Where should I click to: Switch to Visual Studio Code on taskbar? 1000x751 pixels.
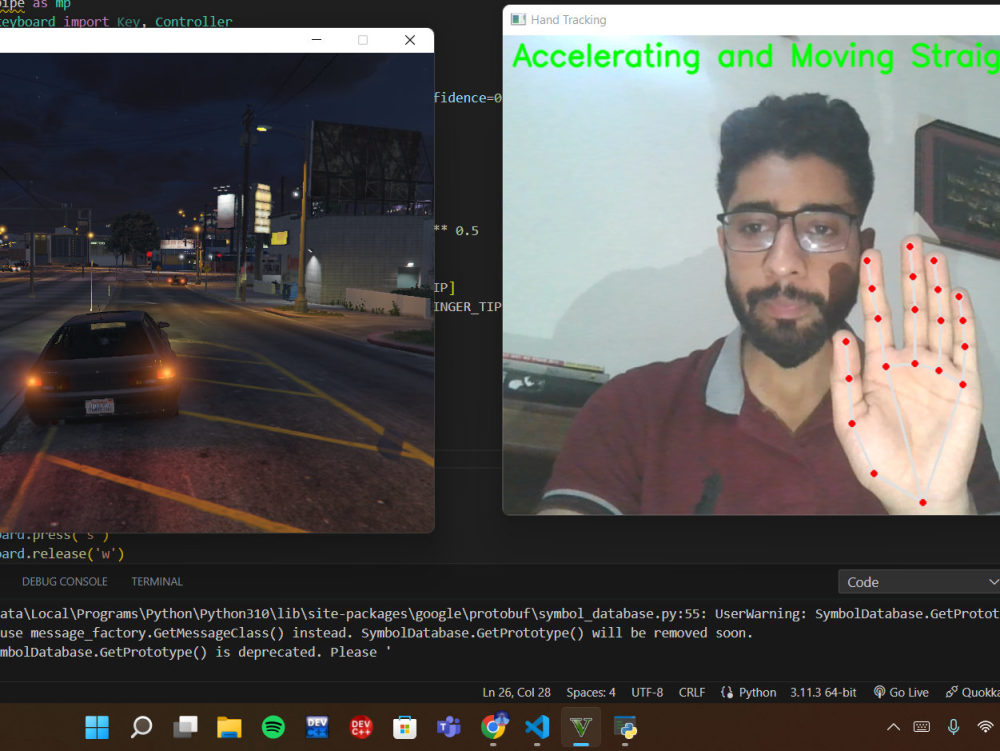click(537, 727)
